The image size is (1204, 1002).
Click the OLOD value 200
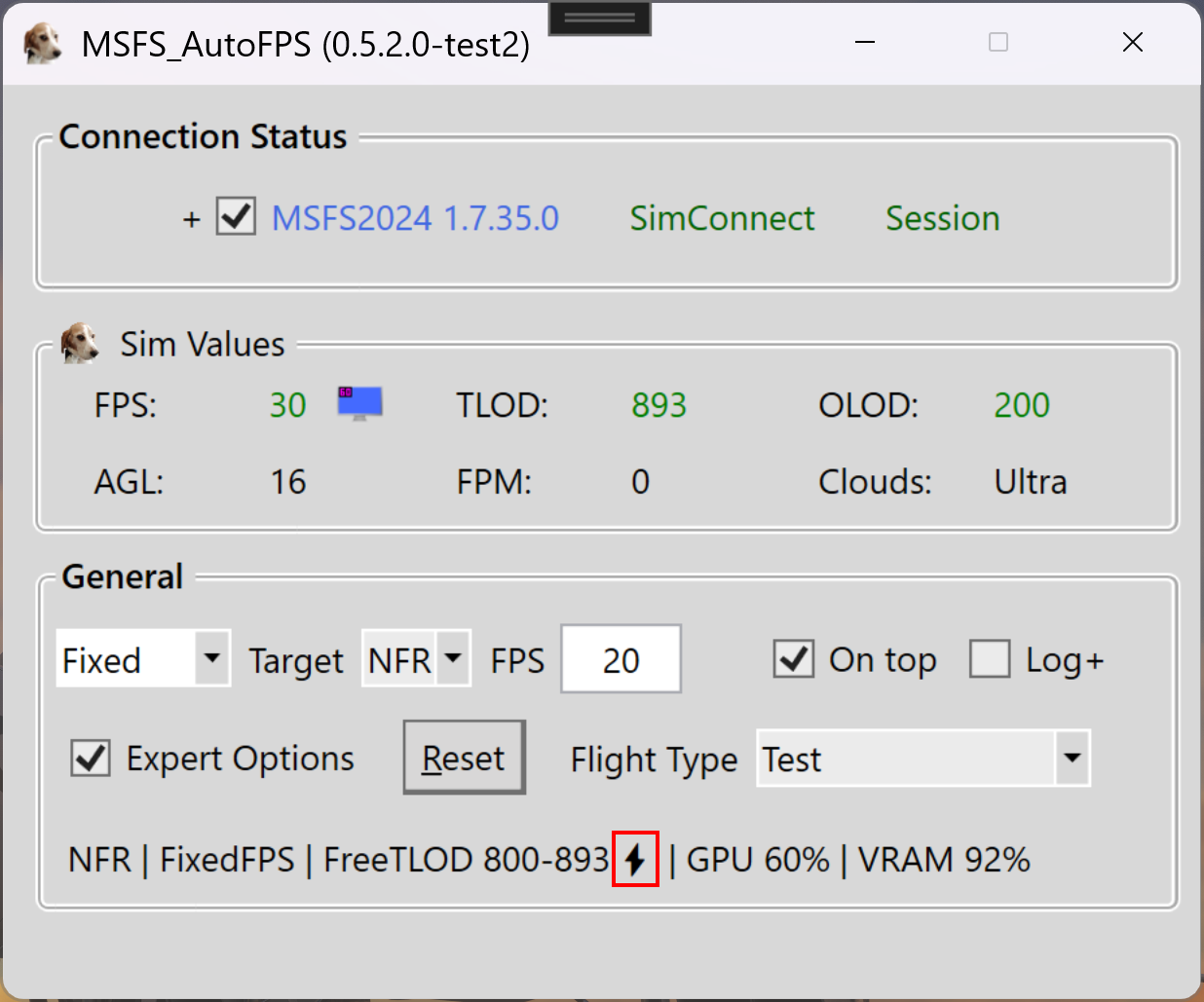pos(1022,405)
